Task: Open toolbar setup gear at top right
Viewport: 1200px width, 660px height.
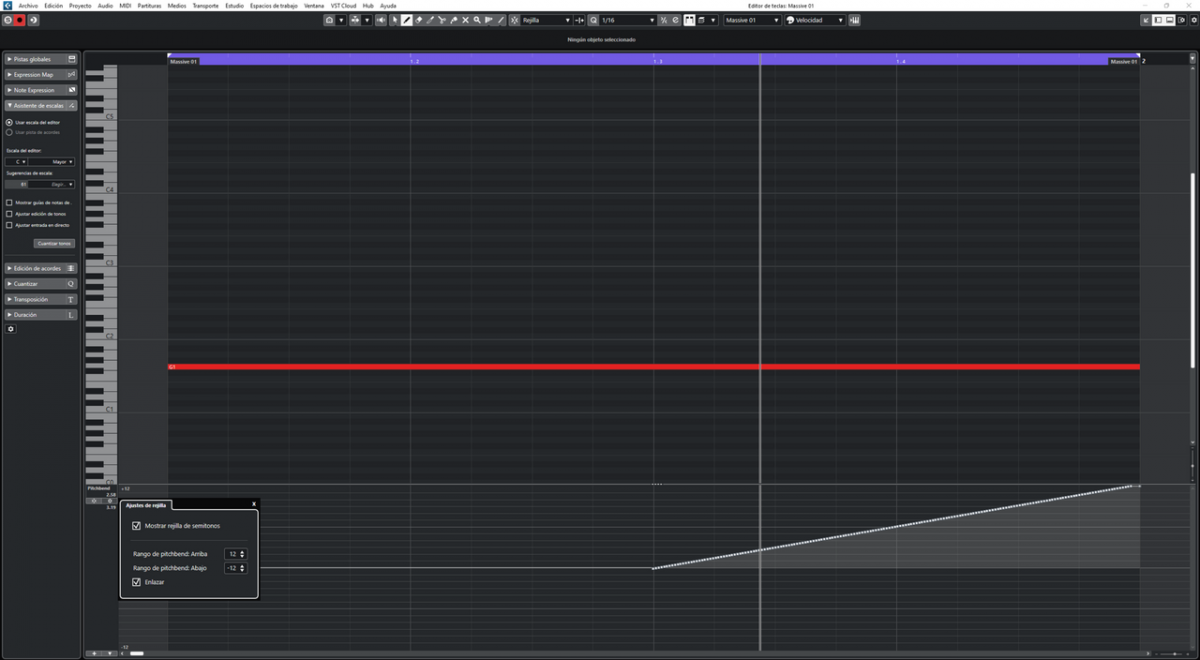Action: coord(1193,20)
